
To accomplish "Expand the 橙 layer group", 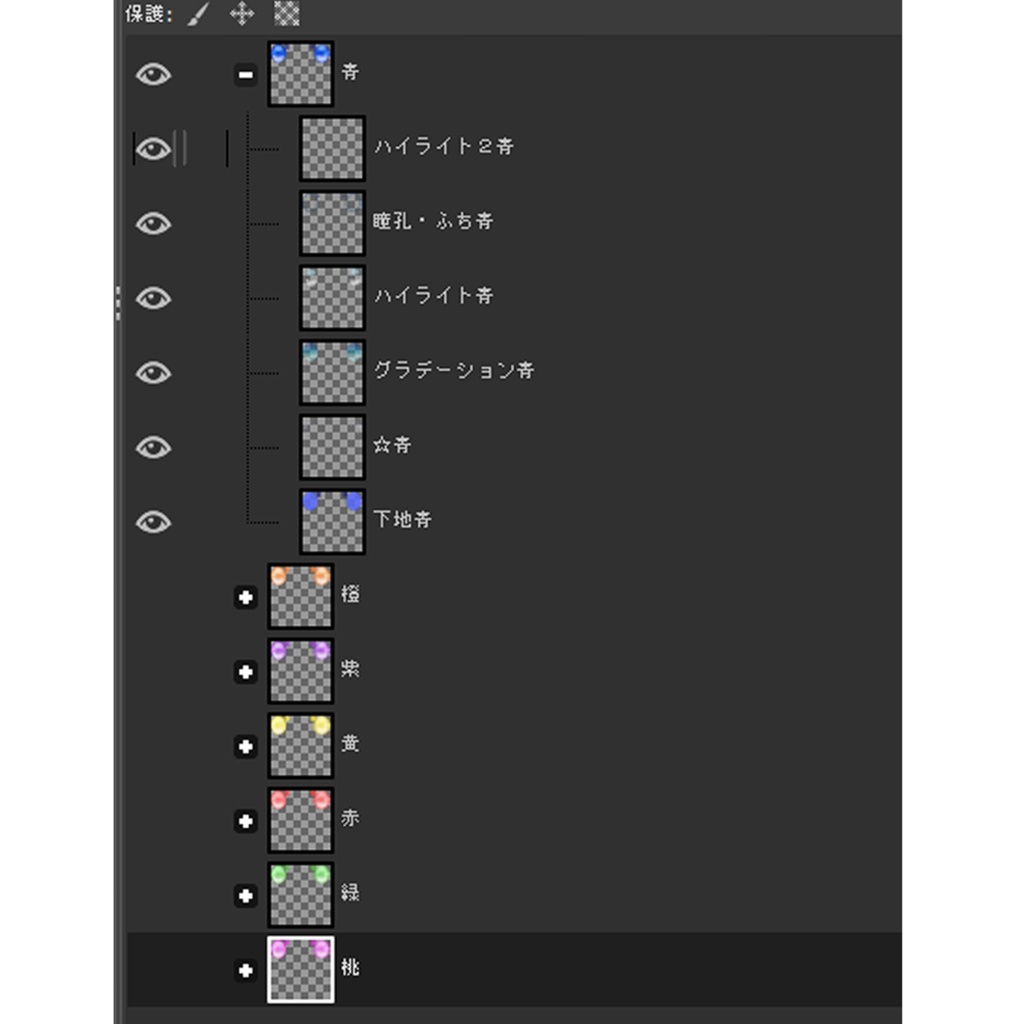I will (x=245, y=597).
